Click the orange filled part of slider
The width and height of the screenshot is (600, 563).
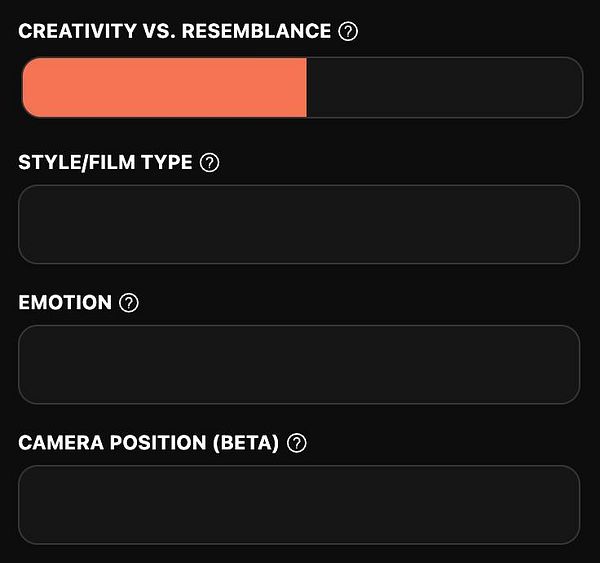point(165,87)
